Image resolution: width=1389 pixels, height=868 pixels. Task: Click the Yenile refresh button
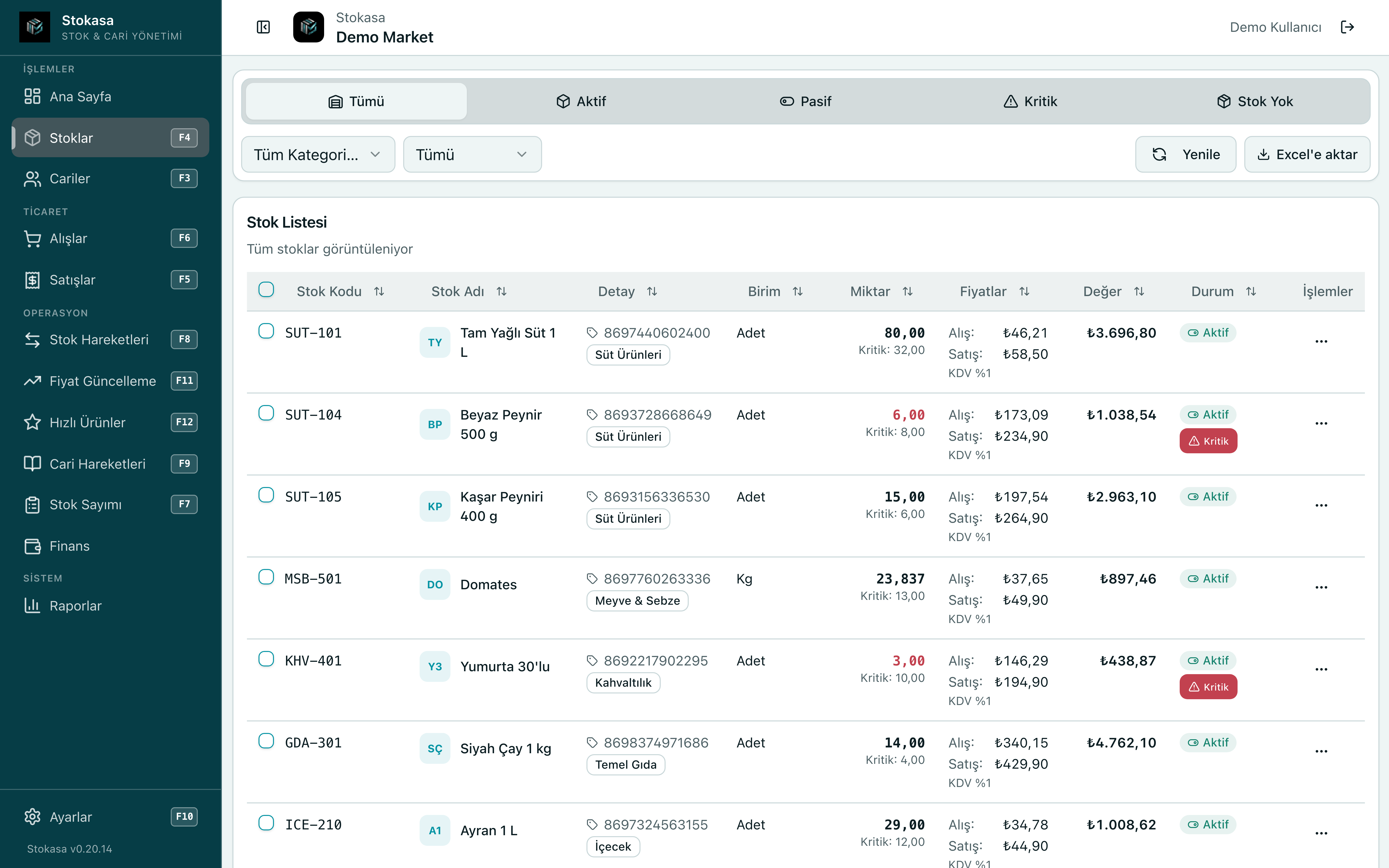(x=1185, y=154)
